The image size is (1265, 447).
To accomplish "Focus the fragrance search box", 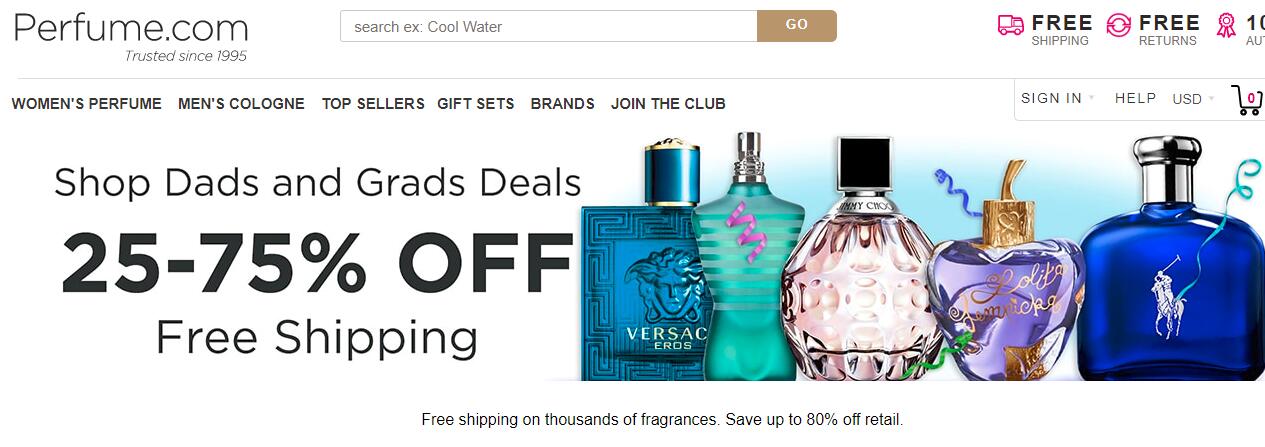I will [x=549, y=26].
